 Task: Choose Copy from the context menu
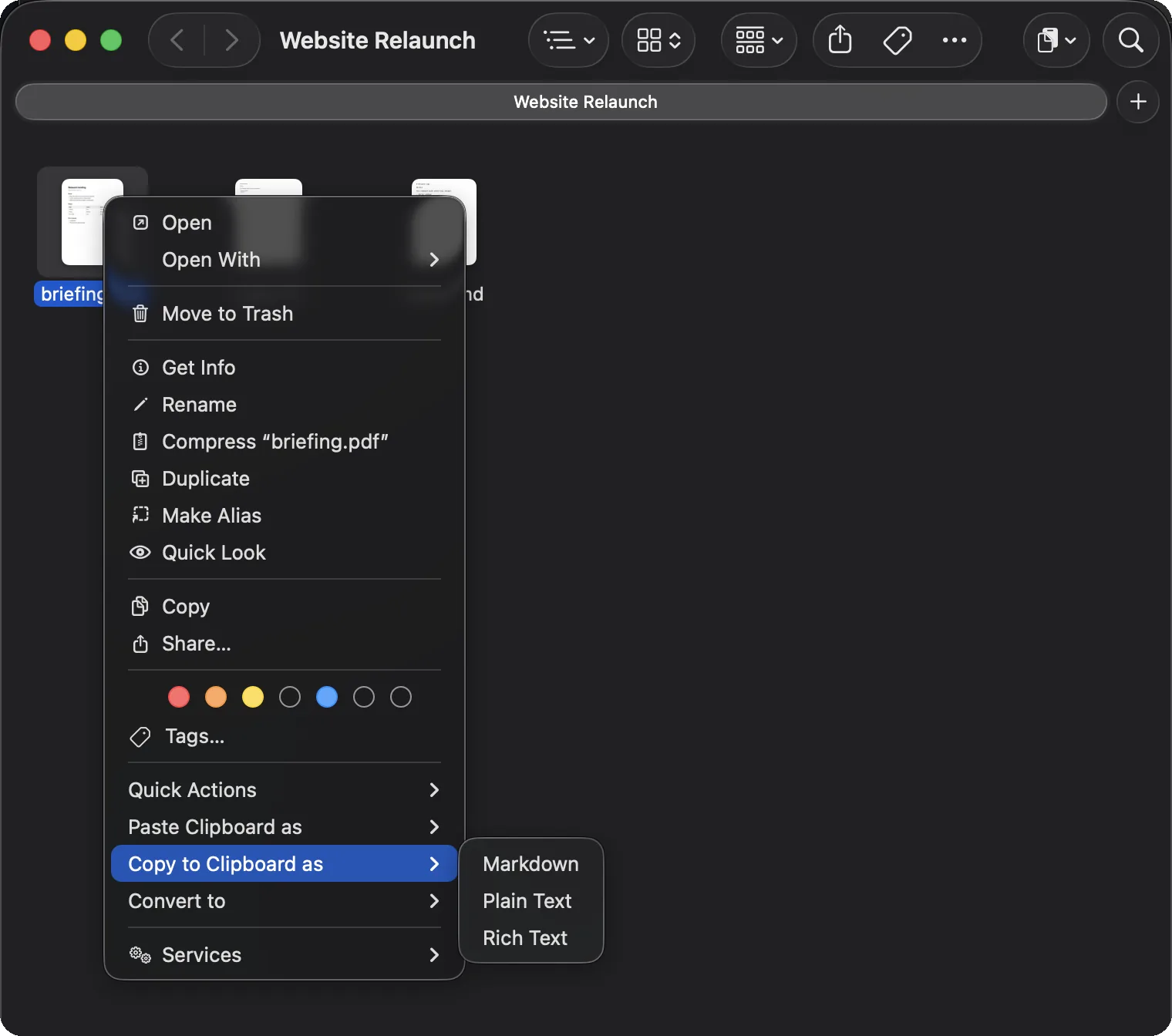(x=284, y=607)
